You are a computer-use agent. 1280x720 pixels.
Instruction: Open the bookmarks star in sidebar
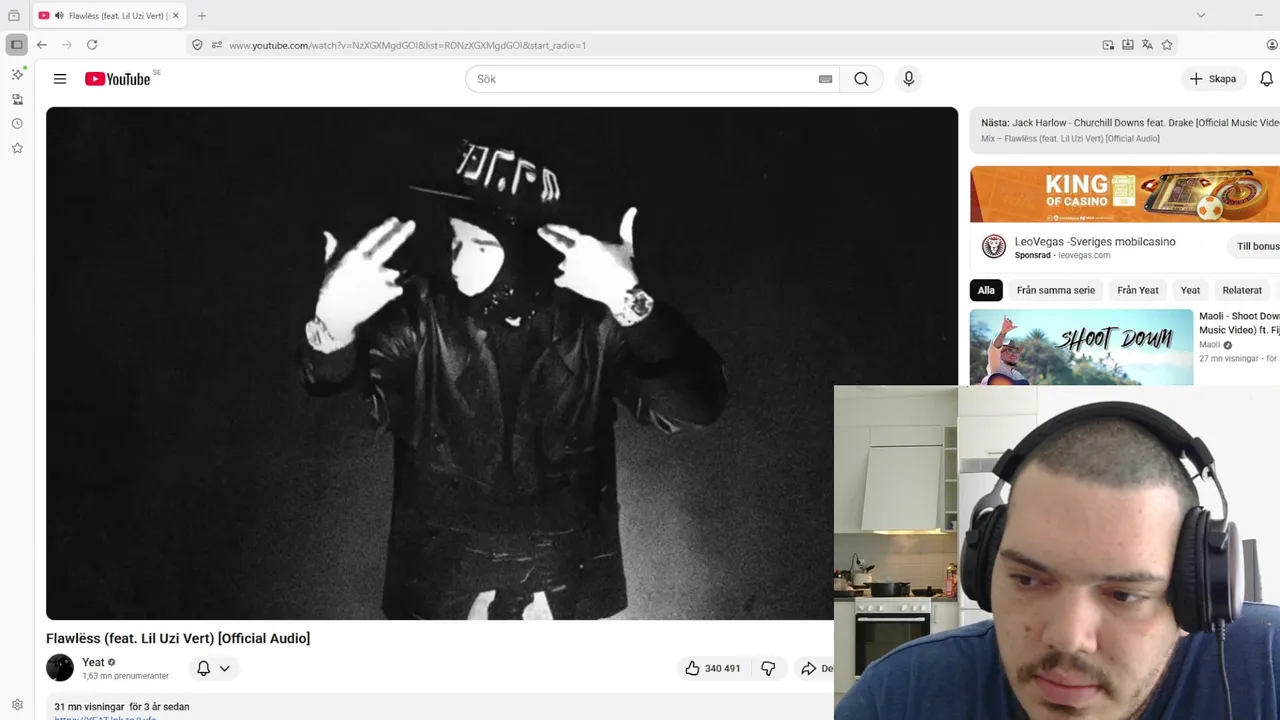pos(17,148)
